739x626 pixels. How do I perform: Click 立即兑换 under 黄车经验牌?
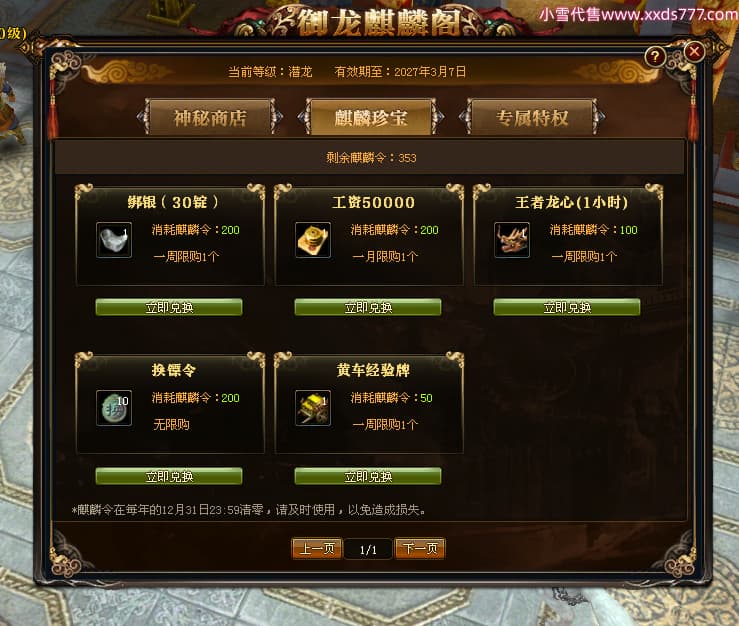[x=368, y=476]
